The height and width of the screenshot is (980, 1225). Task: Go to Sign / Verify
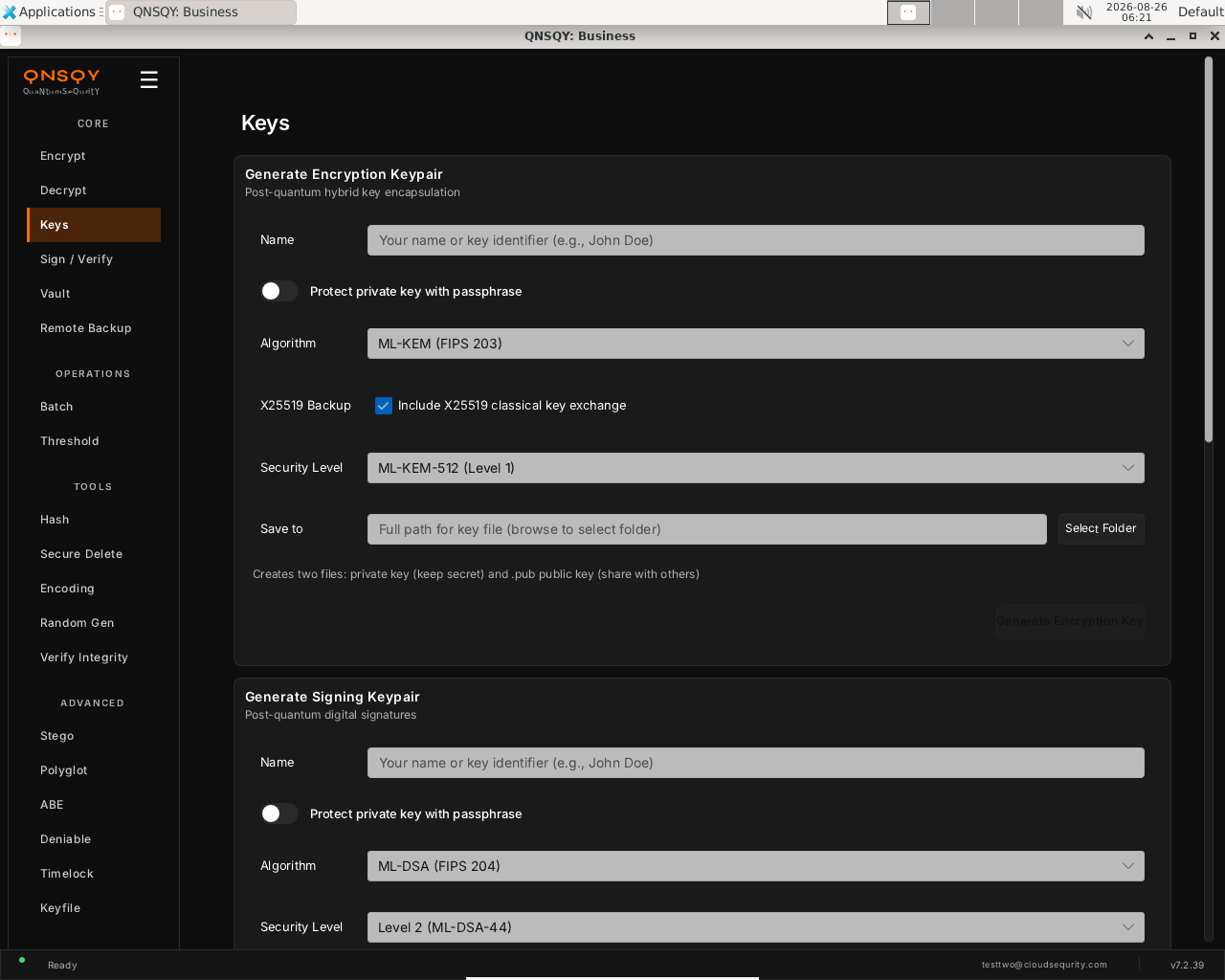[x=94, y=259]
